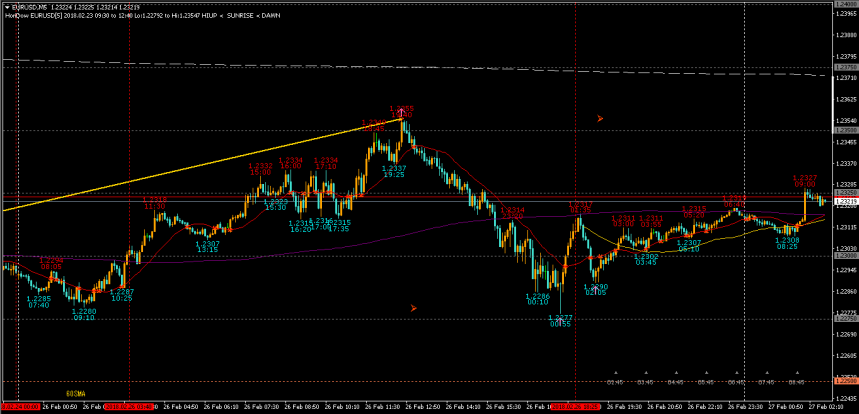Click the swing high label 1.2311 03:55
The image size is (859, 414).
pos(651,221)
